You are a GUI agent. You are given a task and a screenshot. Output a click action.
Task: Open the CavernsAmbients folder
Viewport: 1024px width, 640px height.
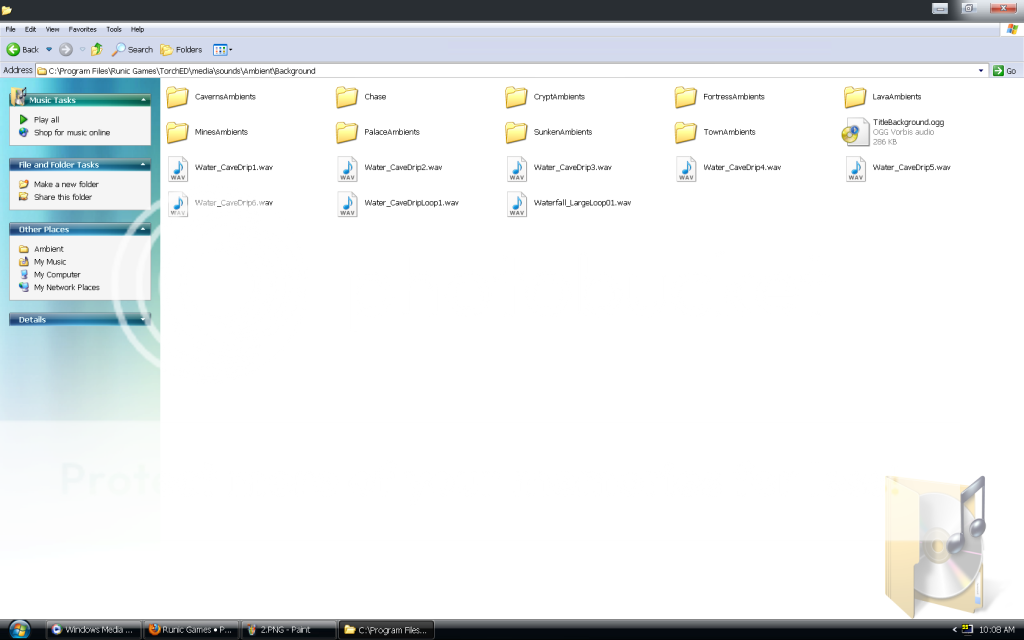click(x=178, y=97)
